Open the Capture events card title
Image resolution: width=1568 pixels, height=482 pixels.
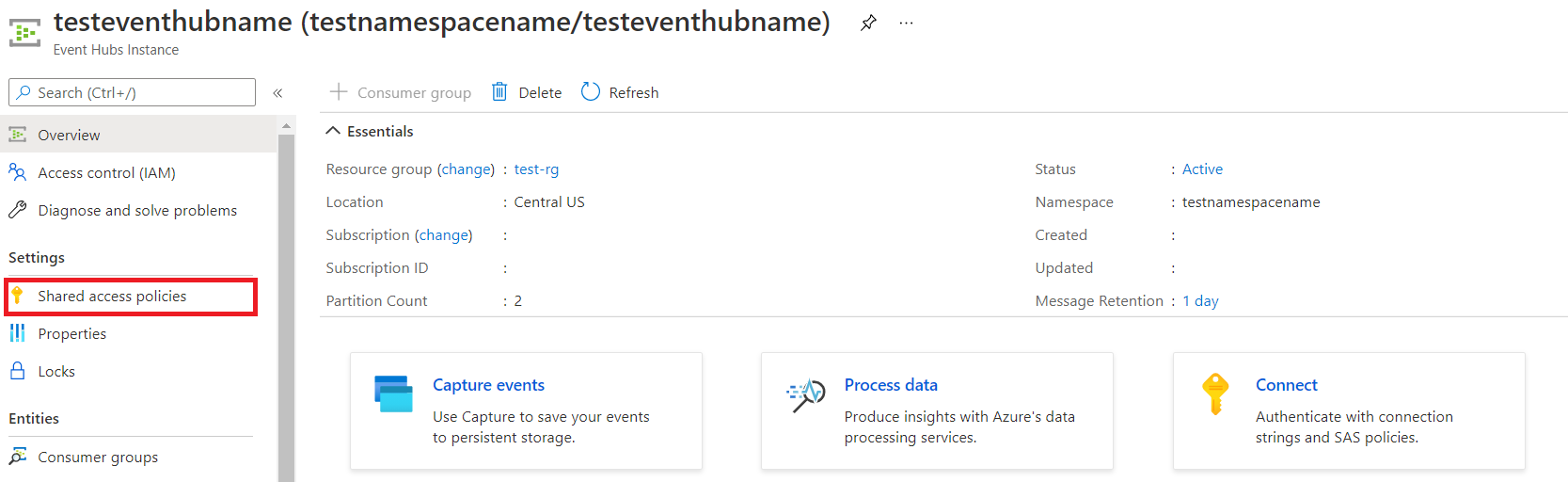coord(488,384)
